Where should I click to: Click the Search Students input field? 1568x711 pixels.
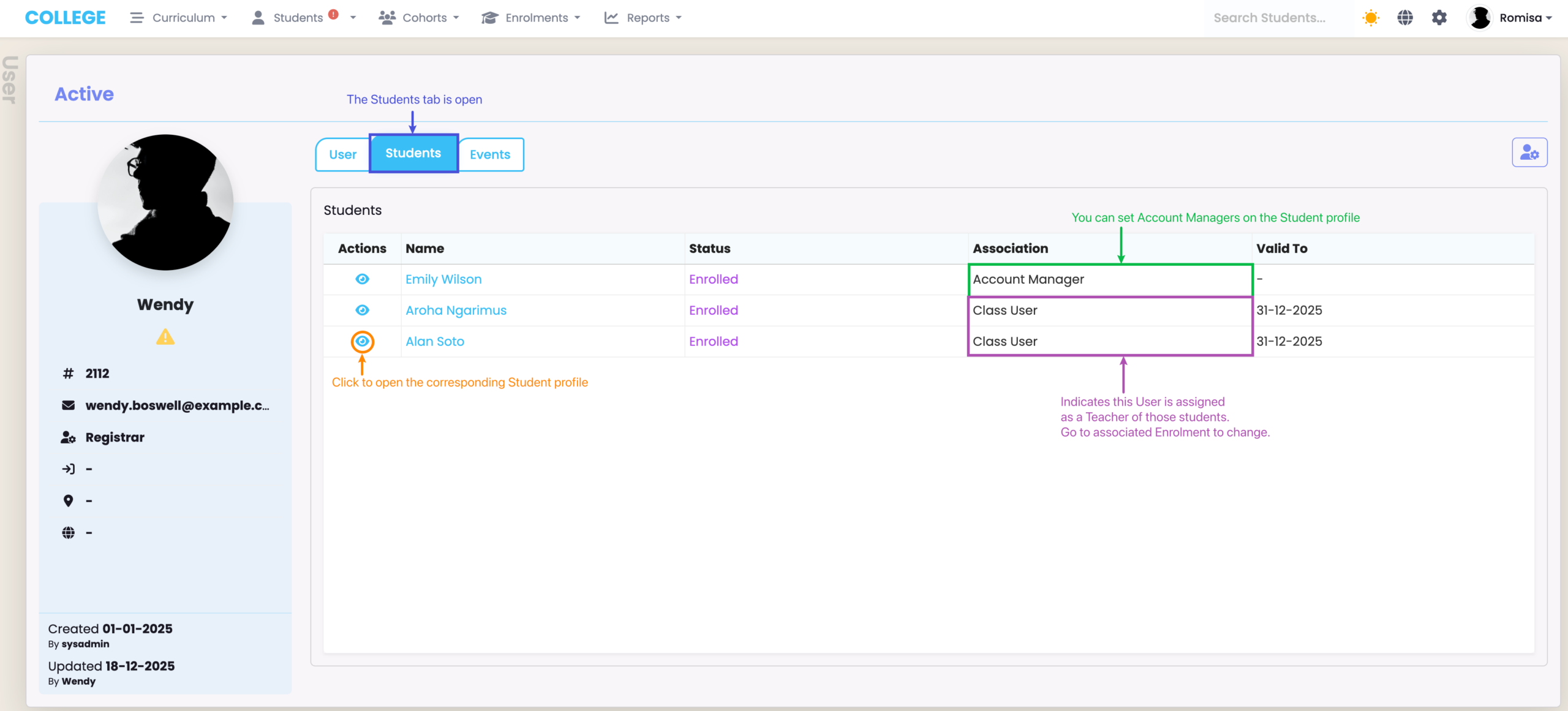point(1278,18)
